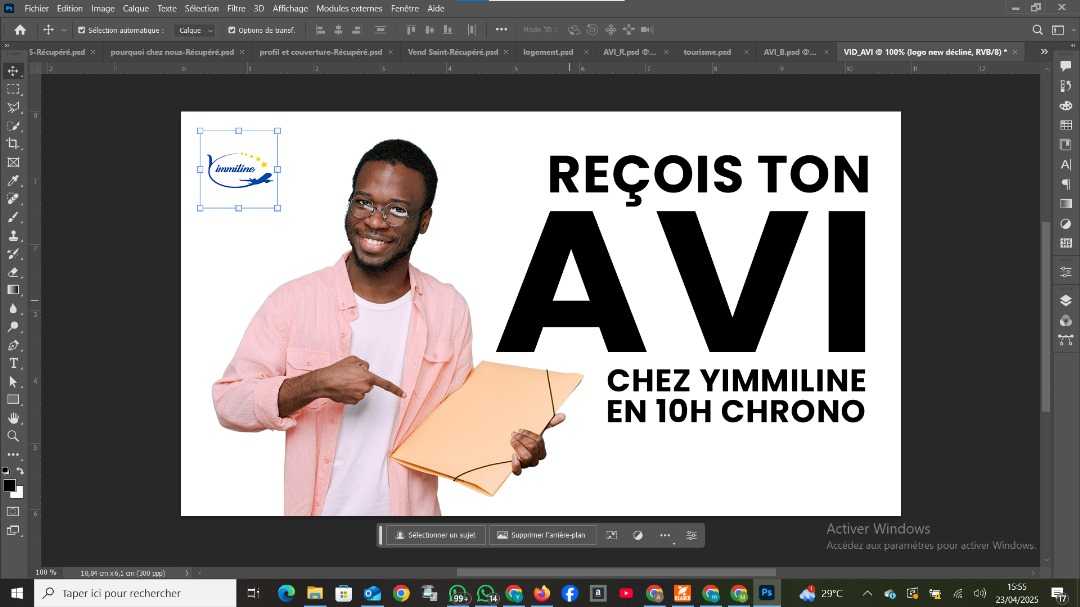
Task: Open more align options three-dots
Action: (x=501, y=30)
